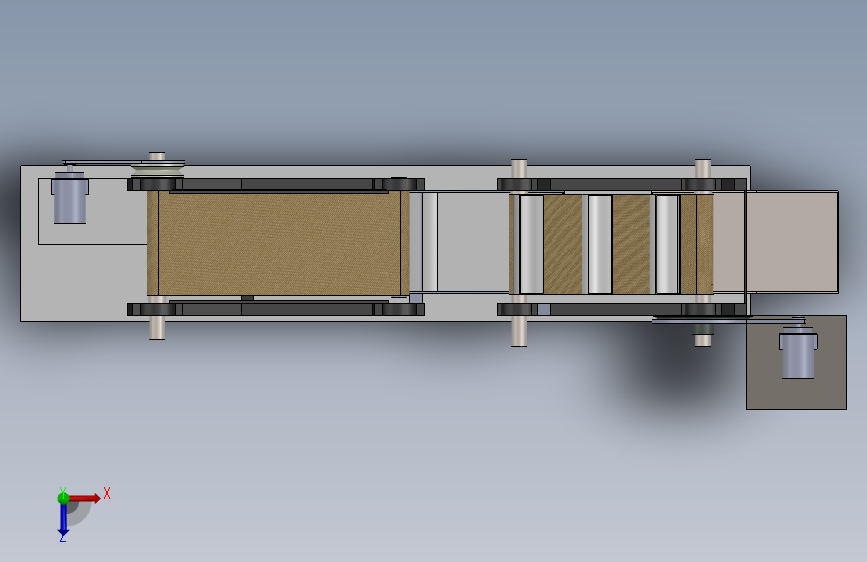Select the shaft end protruding below the left conveyor
Screen dimensions: 867x562
click(x=157, y=327)
